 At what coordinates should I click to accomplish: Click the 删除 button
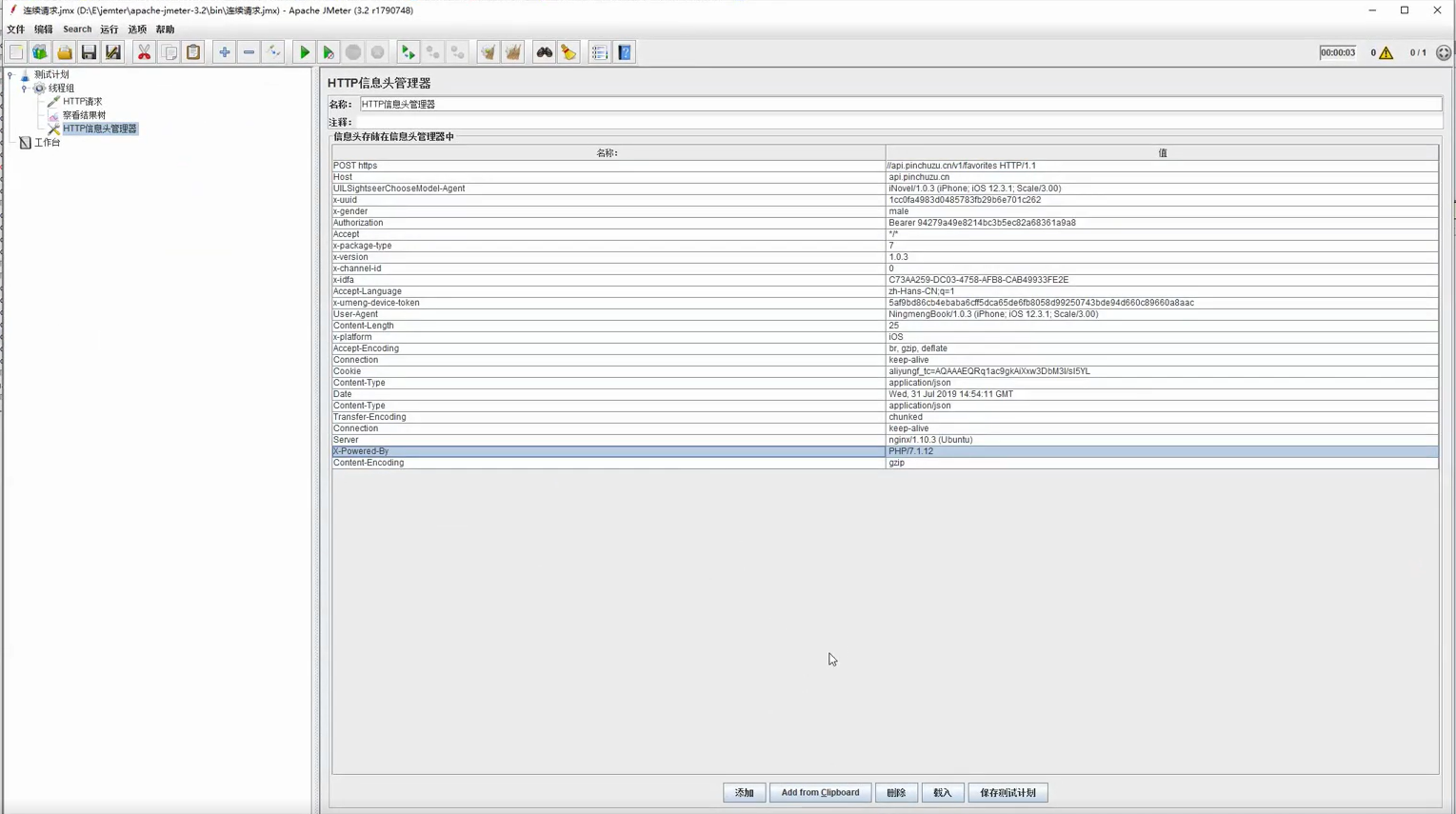tap(896, 792)
